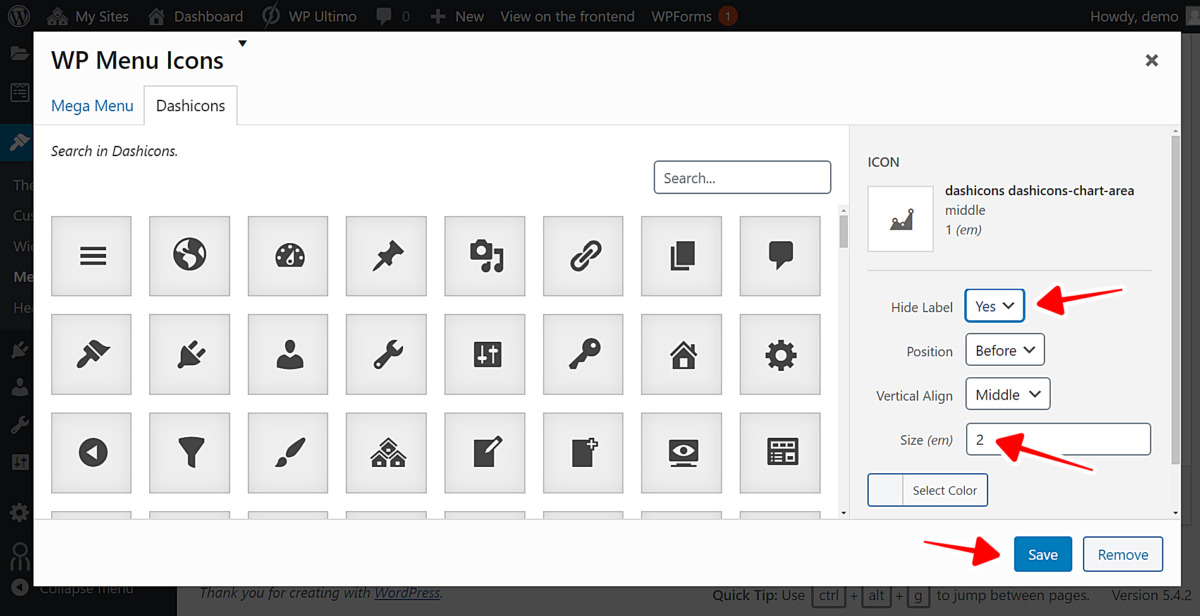Switch to the Mega Menu tab
Image resolution: width=1200 pixels, height=616 pixels.
point(92,105)
